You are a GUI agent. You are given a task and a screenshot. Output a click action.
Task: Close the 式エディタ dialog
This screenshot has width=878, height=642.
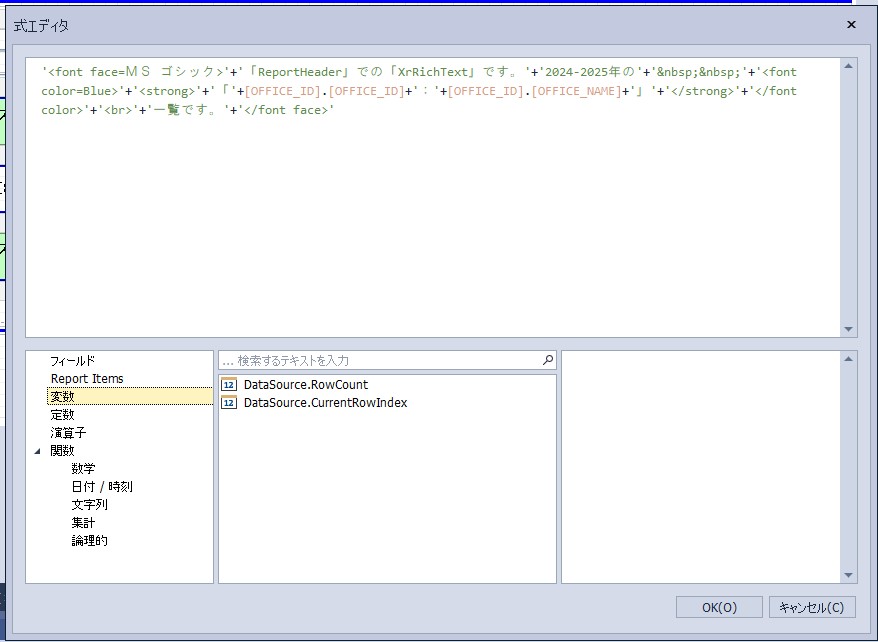coord(851,25)
